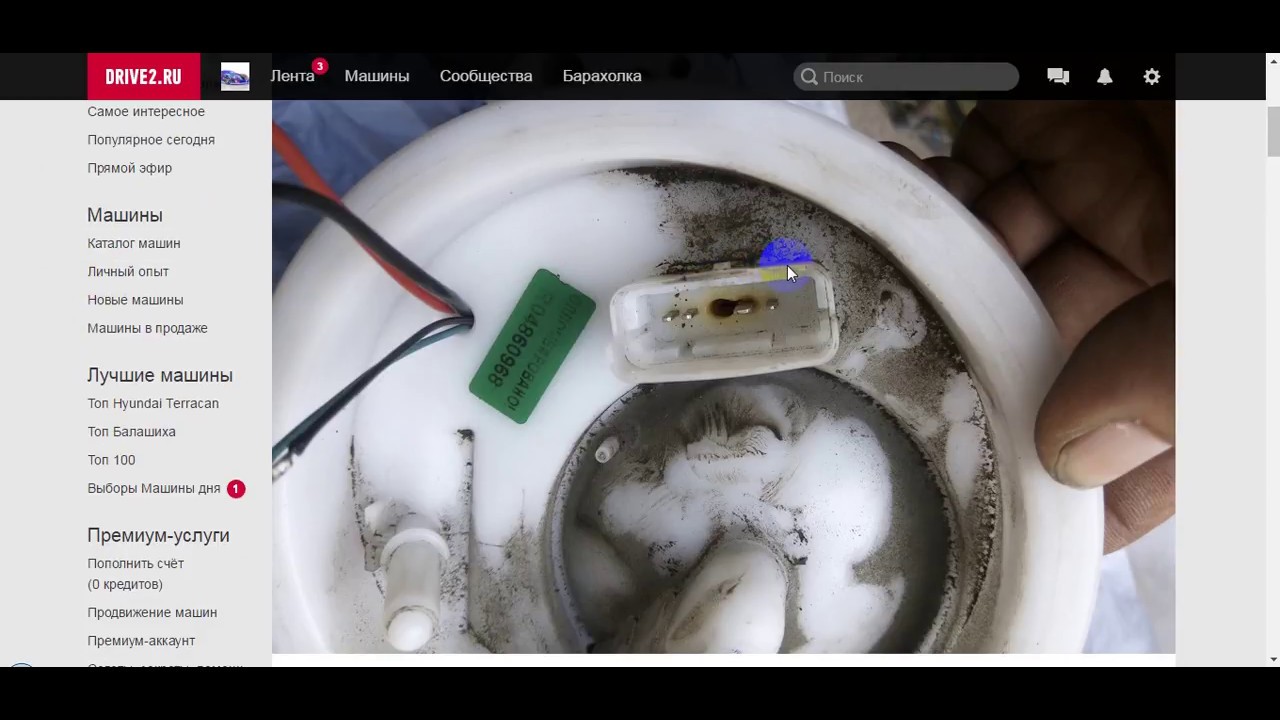Image resolution: width=1280 pixels, height=720 pixels.
Task: Open the Лента feed tab
Action: coord(292,76)
